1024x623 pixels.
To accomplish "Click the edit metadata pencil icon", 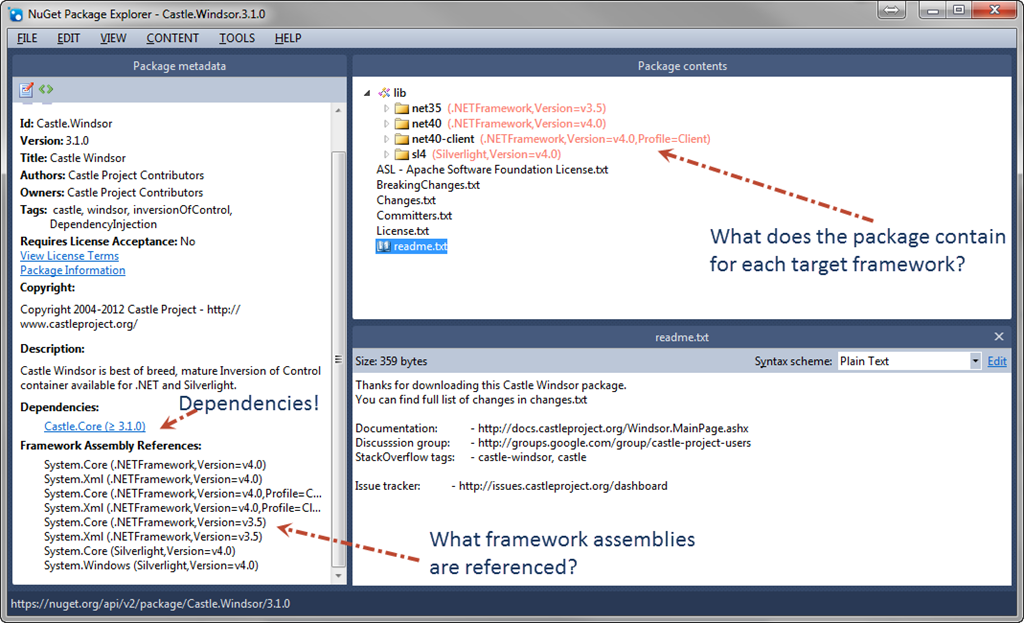I will coord(27,90).
